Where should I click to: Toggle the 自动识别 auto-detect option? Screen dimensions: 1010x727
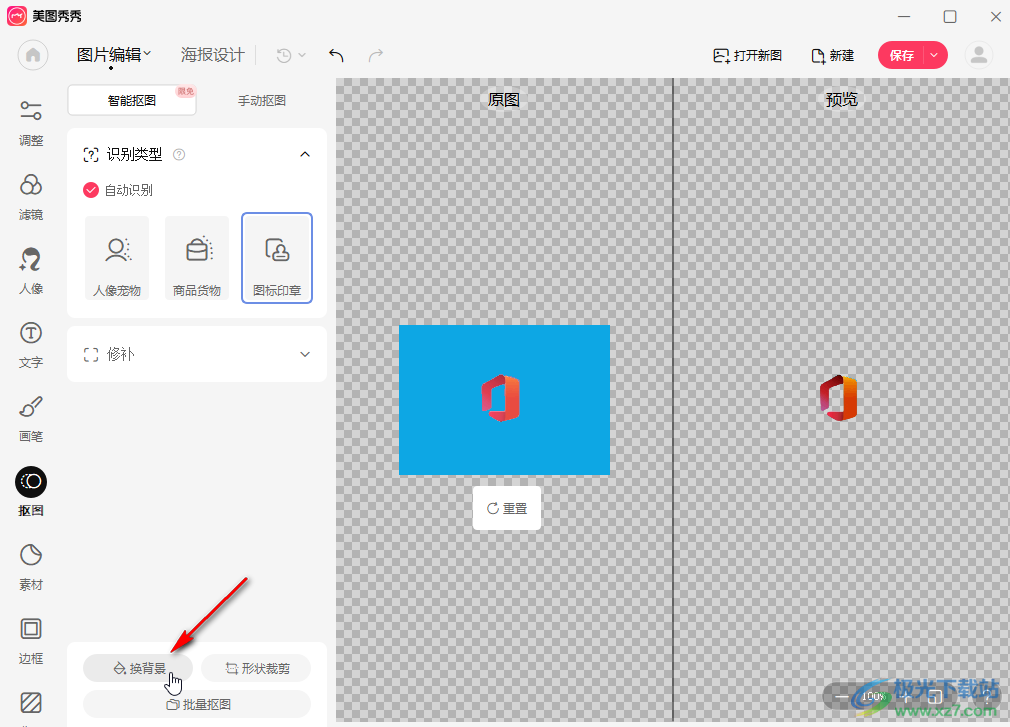(x=91, y=190)
